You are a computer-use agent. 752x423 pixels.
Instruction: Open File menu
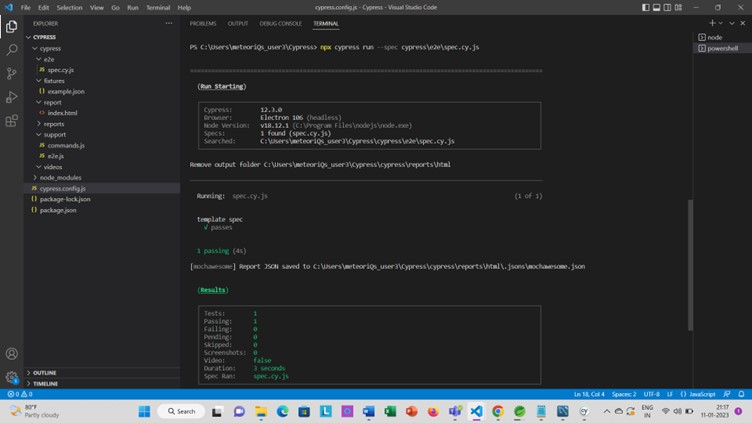[x=25, y=8]
